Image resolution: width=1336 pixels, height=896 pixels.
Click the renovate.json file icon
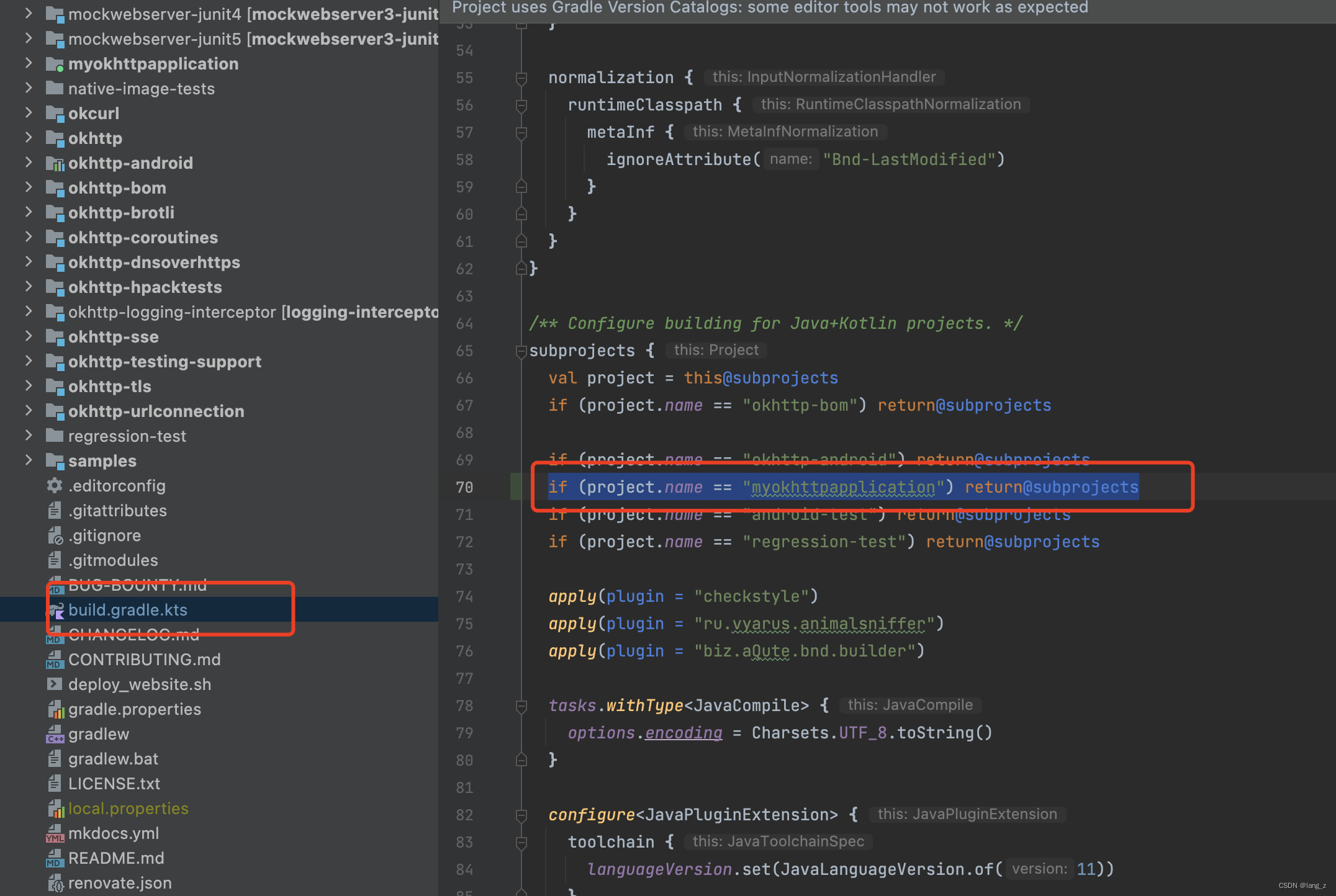coord(56,883)
